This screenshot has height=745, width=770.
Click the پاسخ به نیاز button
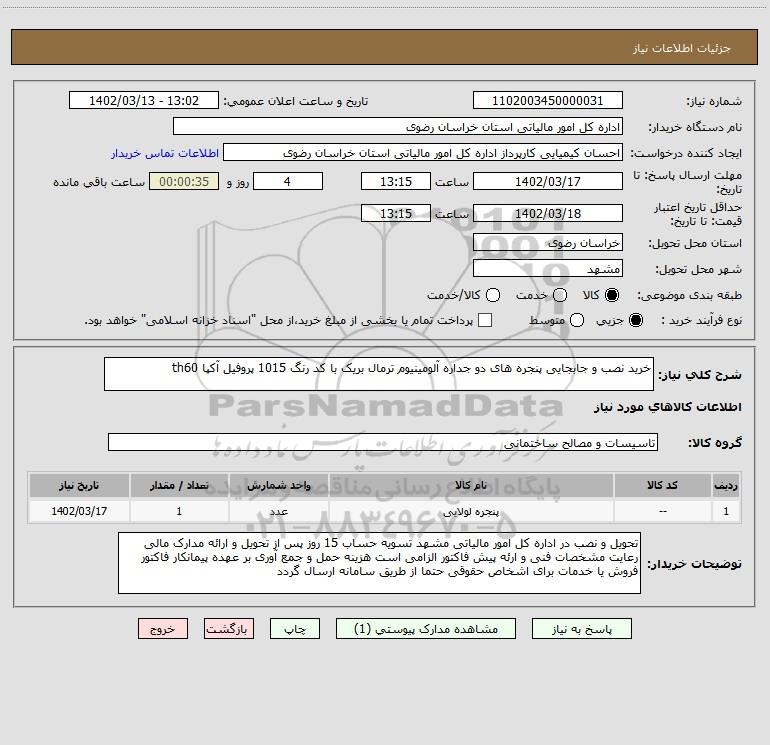(581, 629)
